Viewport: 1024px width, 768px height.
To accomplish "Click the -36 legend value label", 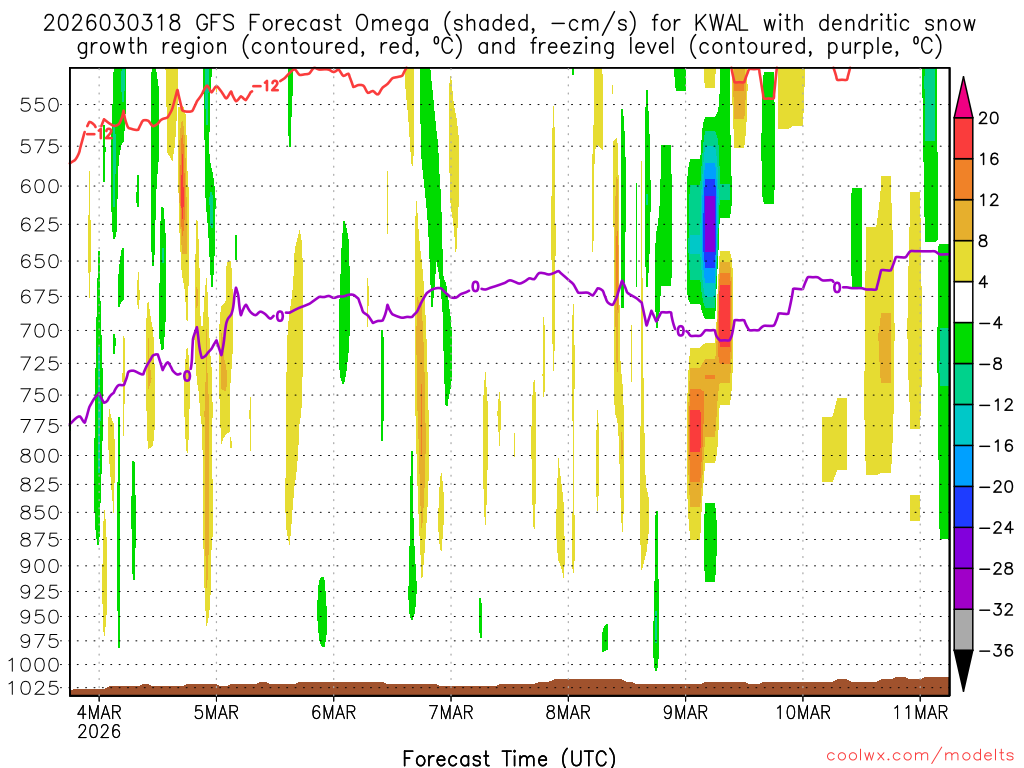I will click(x=996, y=650).
